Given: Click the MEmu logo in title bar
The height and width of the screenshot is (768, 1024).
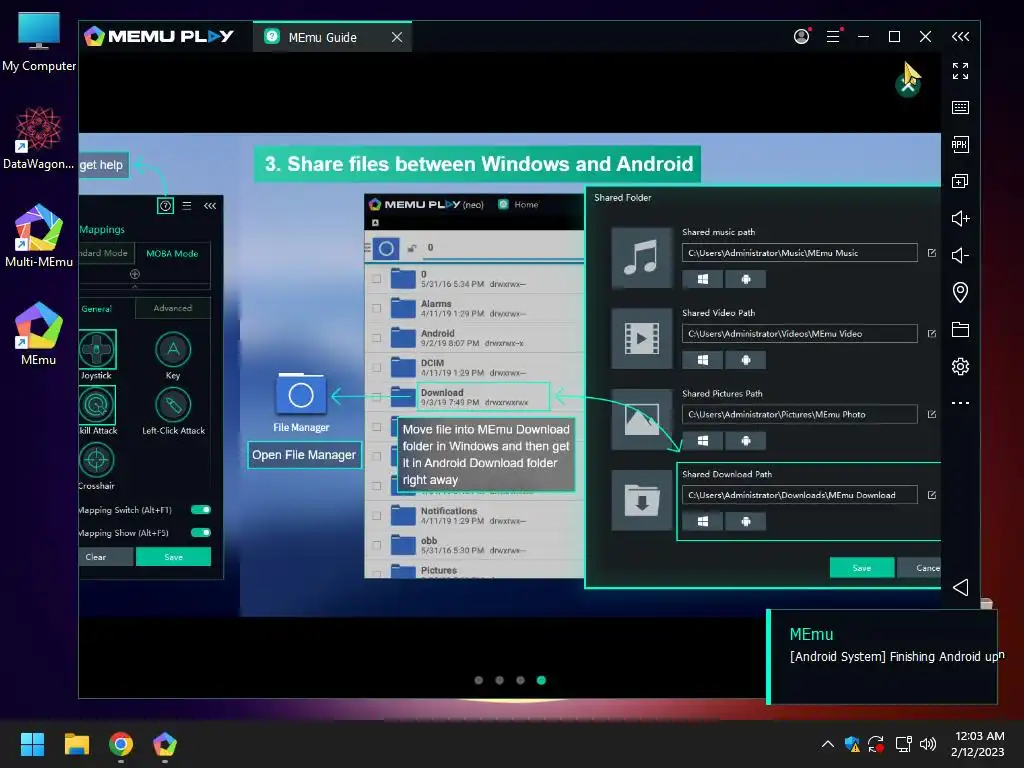Looking at the screenshot, I should point(159,37).
